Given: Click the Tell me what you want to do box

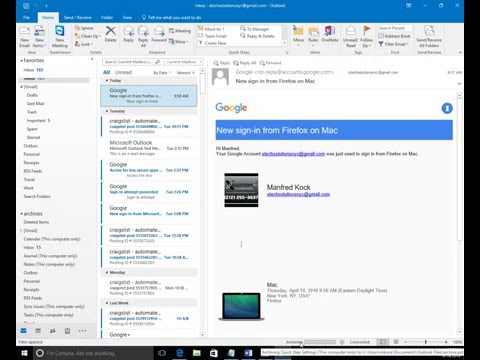Looking at the screenshot, I should pos(171,17).
